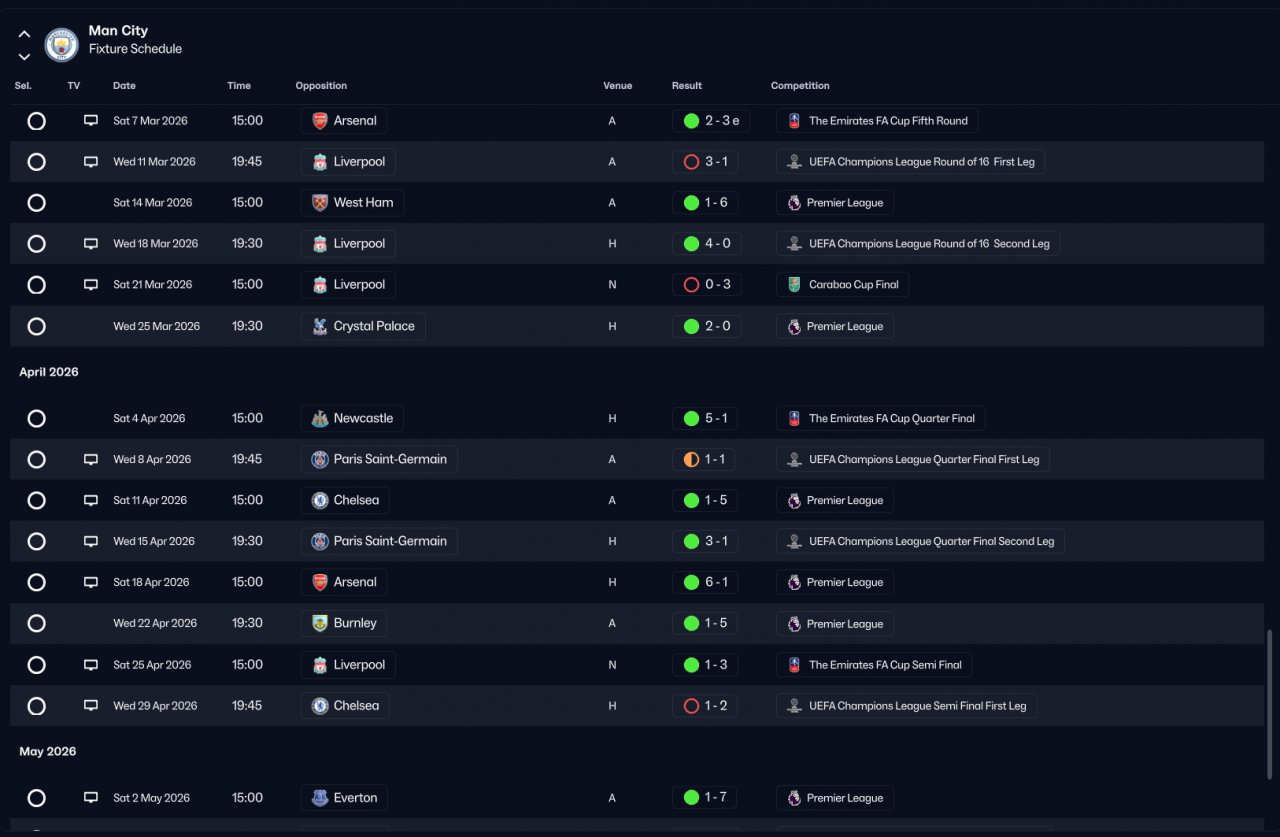Viewport: 1280px width, 837px height.
Task: Click the Newcastle club badge
Action: coord(320,419)
